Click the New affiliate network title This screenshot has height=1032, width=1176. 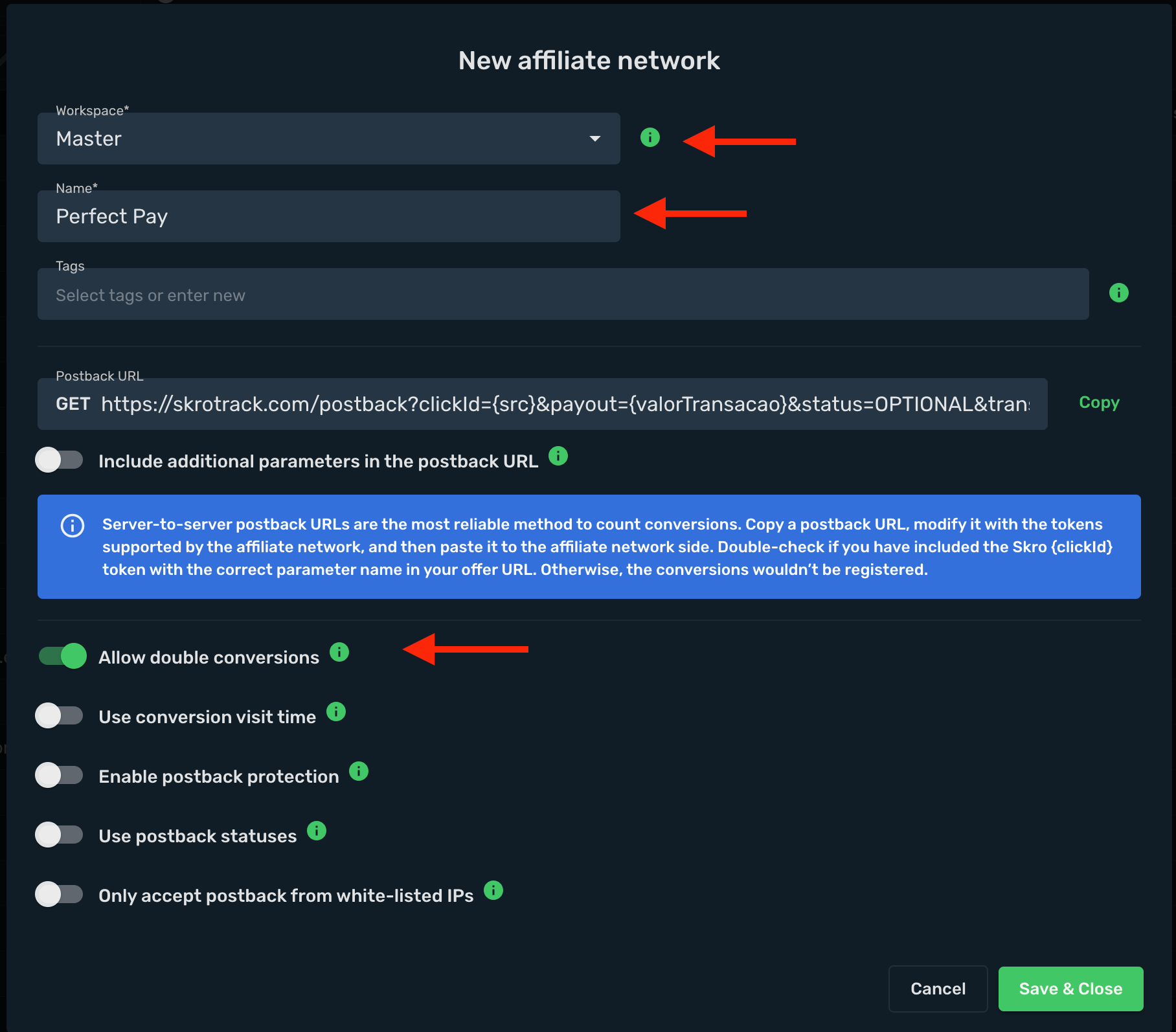point(589,61)
